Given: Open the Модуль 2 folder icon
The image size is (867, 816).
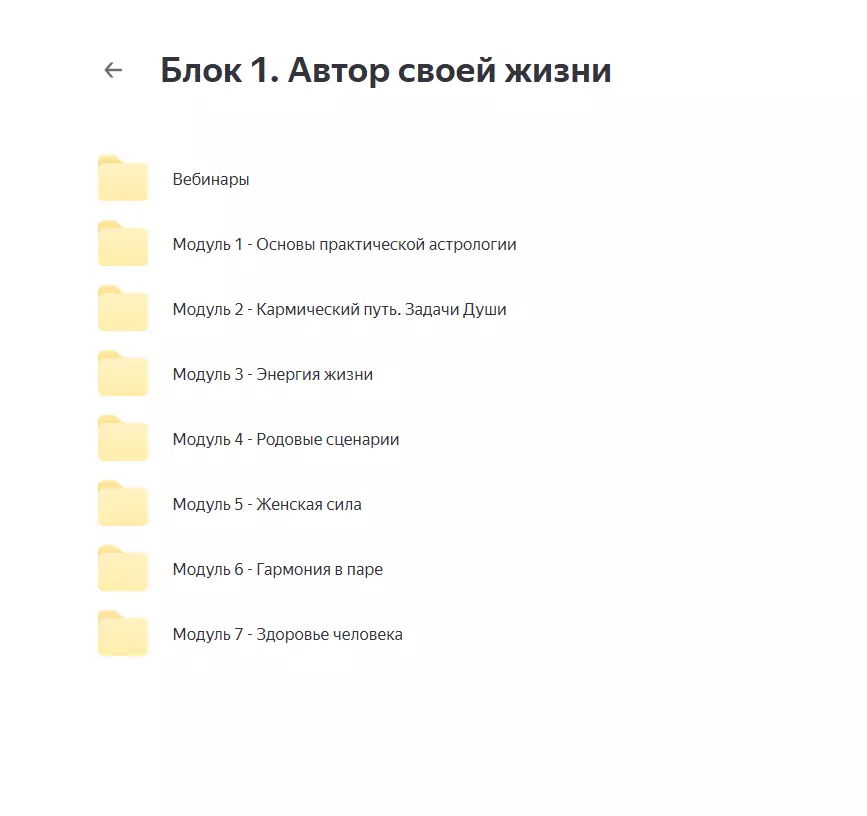Looking at the screenshot, I should (122, 309).
